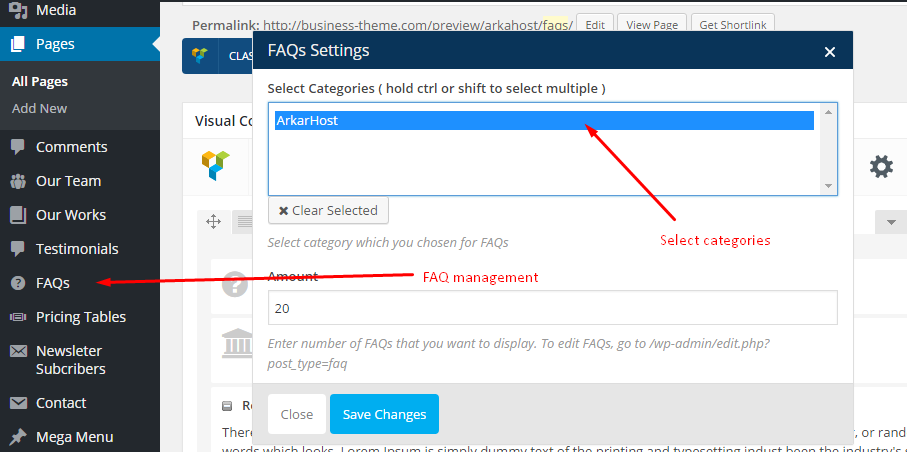The image size is (907, 452).
Task: Click the Visual Composer cube logo
Action: click(215, 165)
